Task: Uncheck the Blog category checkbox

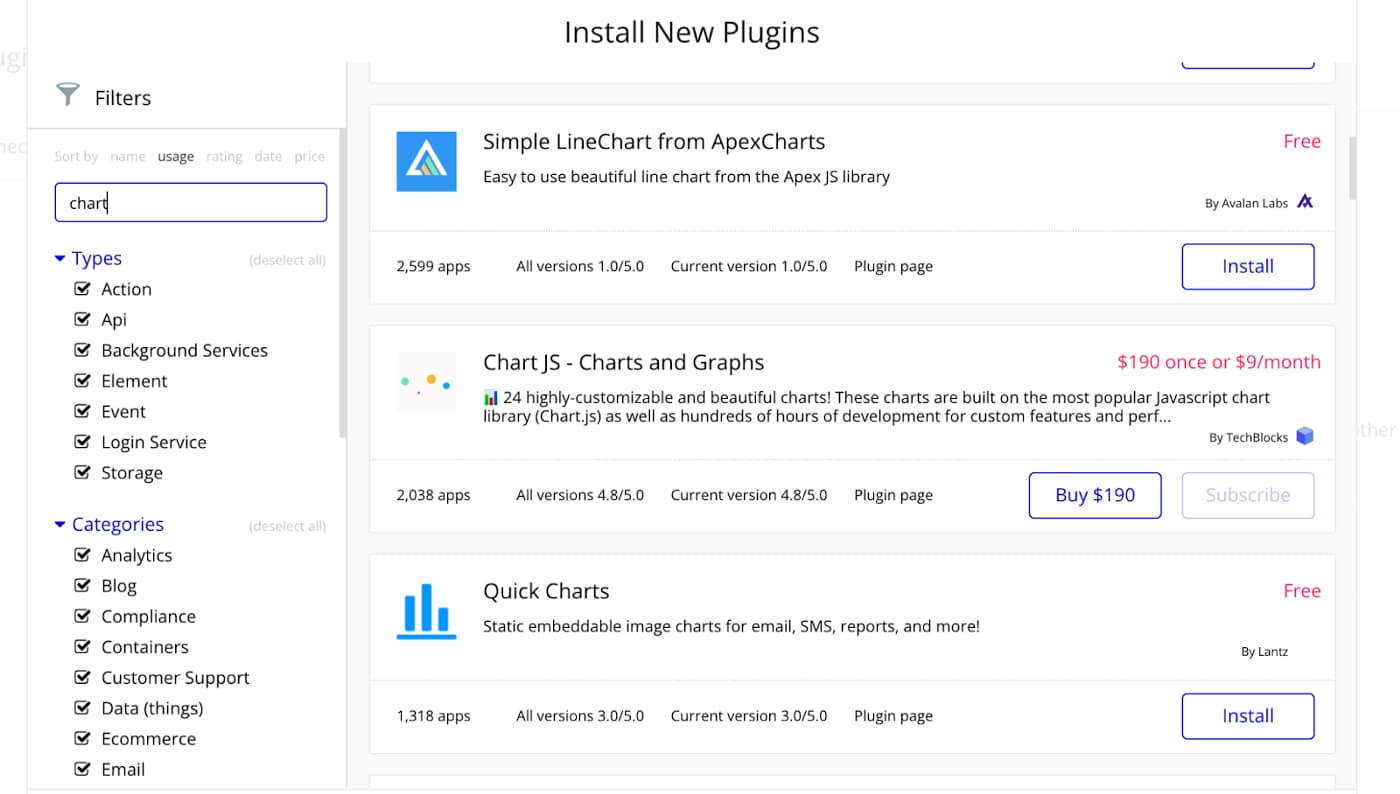Action: coord(83,586)
